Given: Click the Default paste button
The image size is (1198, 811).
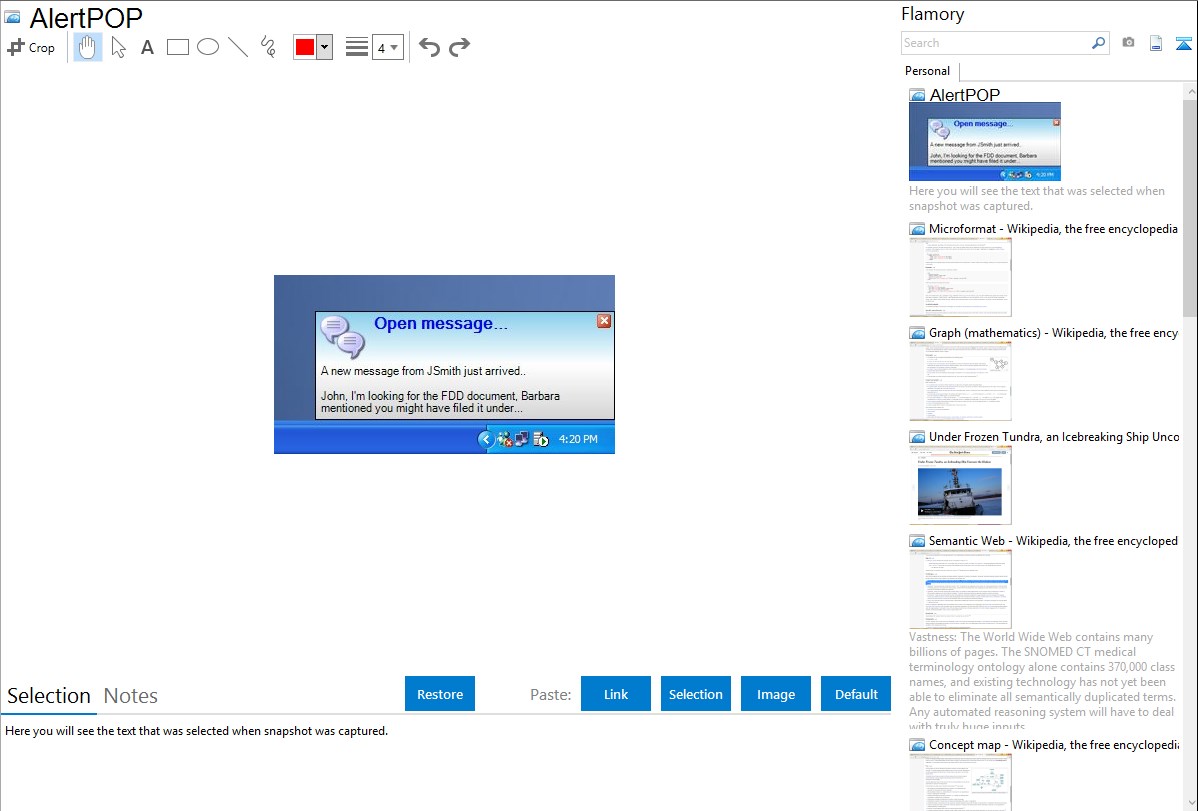Looking at the screenshot, I should (x=856, y=694).
